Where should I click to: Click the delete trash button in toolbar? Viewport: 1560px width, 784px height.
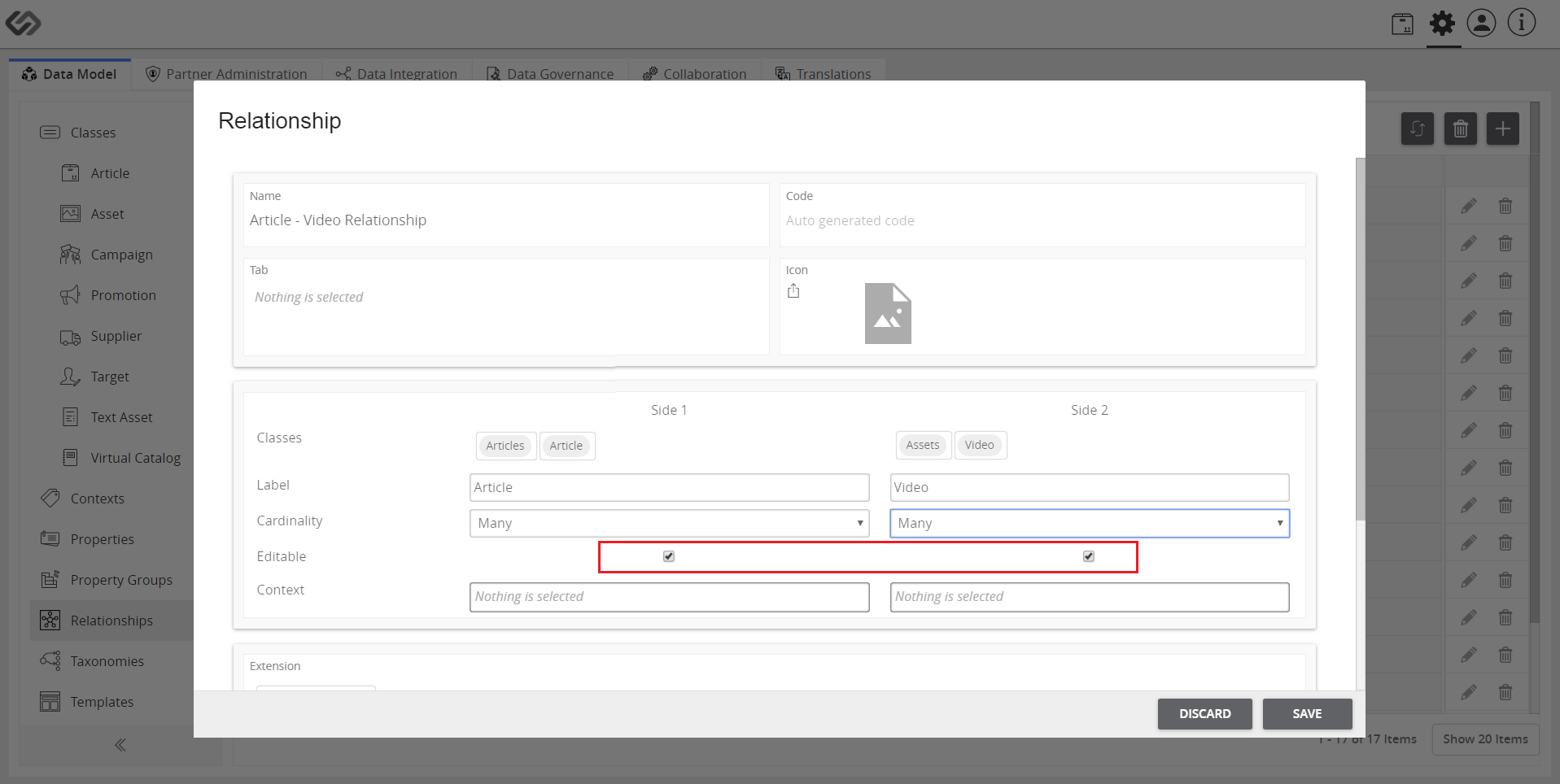1460,128
